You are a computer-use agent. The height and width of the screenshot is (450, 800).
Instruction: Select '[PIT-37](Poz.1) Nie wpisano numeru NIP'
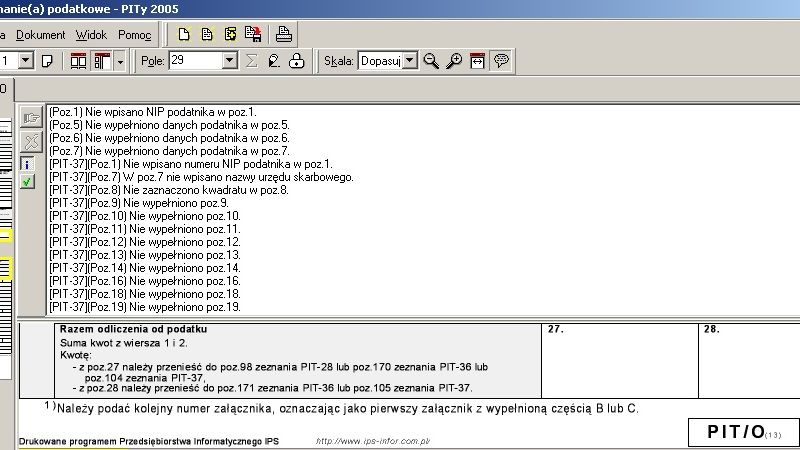click(x=191, y=164)
